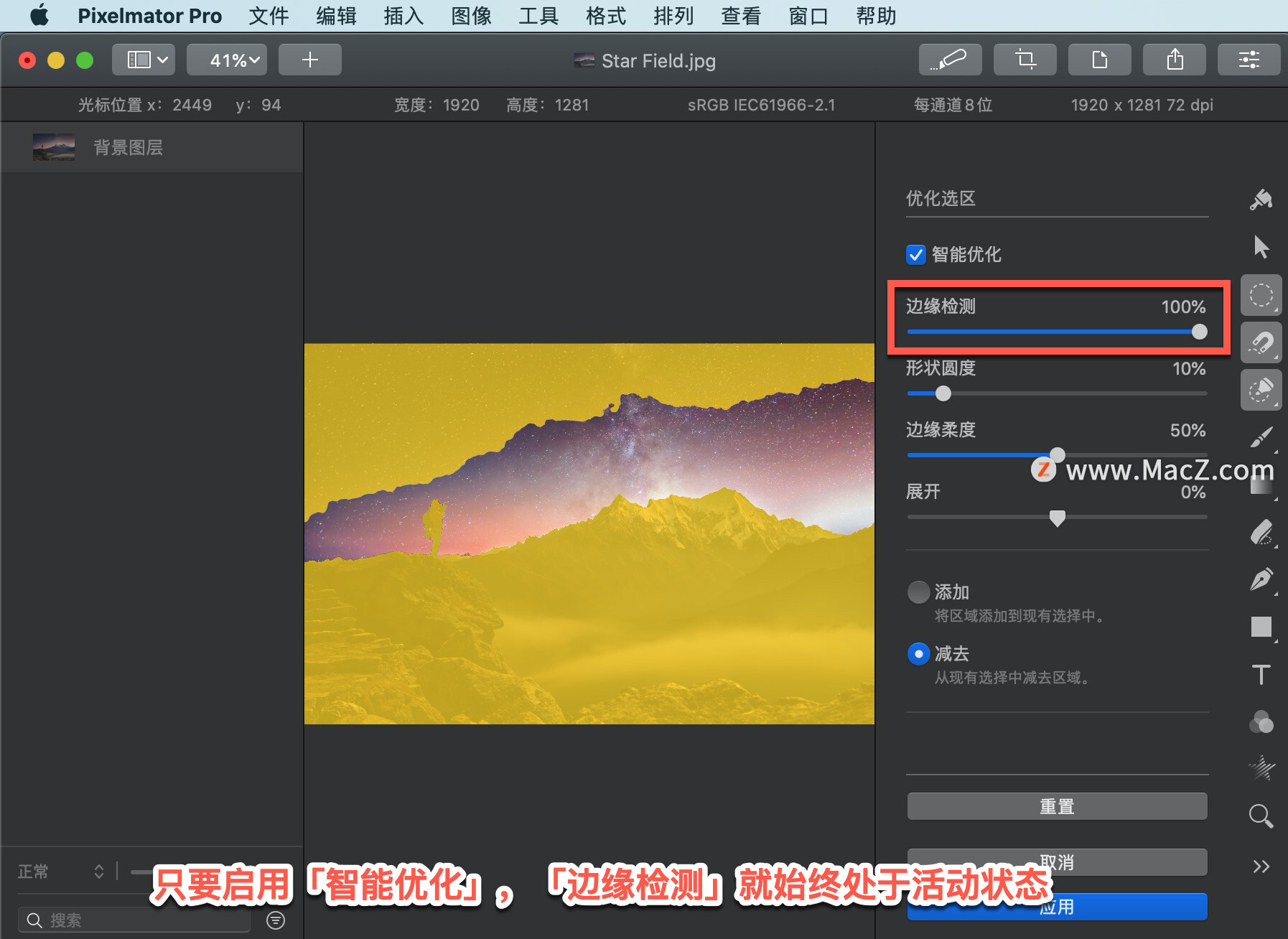Image resolution: width=1288 pixels, height=939 pixels.
Task: Select the Magnetic Selection tool
Action: pos(1263,342)
